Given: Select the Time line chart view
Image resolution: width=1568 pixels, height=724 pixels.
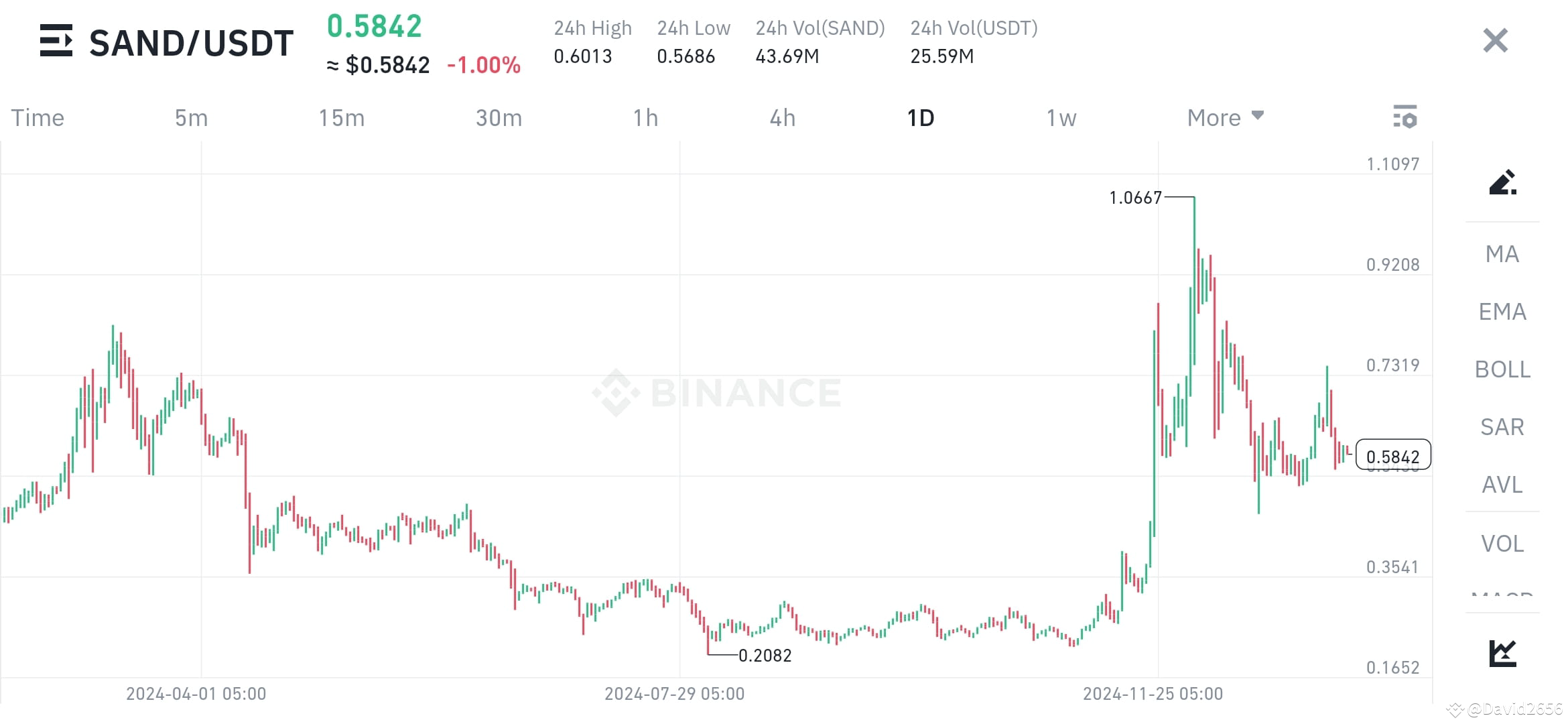Looking at the screenshot, I should point(37,117).
